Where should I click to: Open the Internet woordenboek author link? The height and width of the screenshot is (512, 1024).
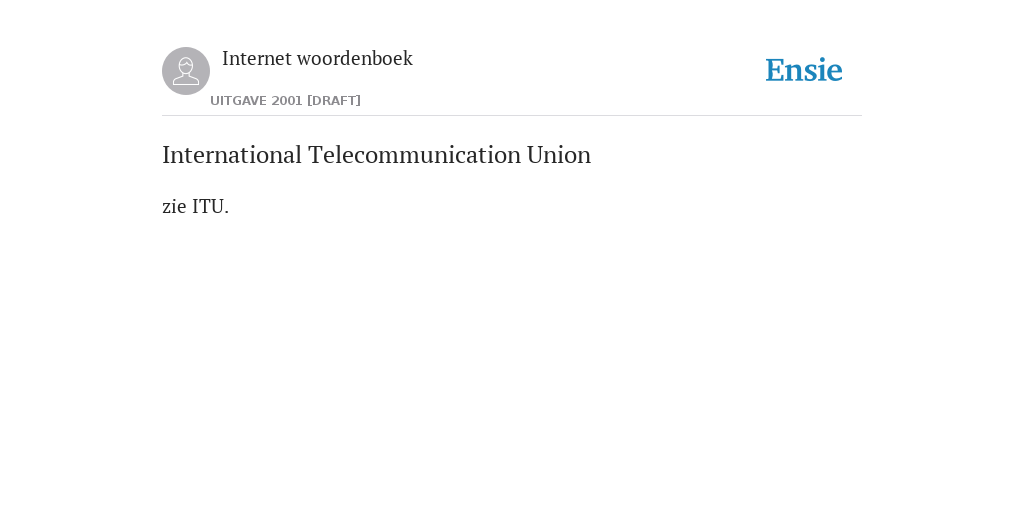[317, 59]
